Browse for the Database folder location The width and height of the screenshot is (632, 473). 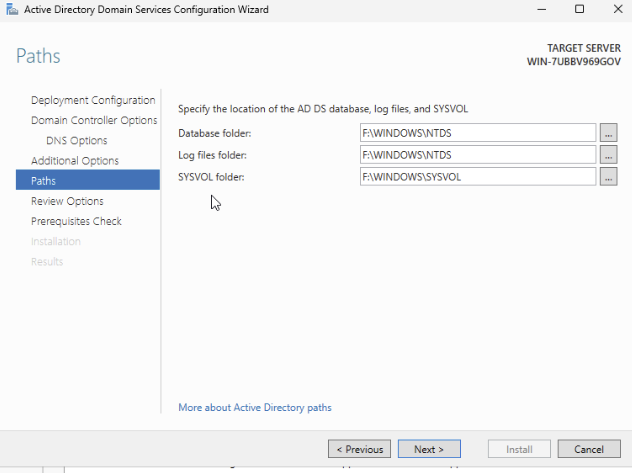(608, 133)
